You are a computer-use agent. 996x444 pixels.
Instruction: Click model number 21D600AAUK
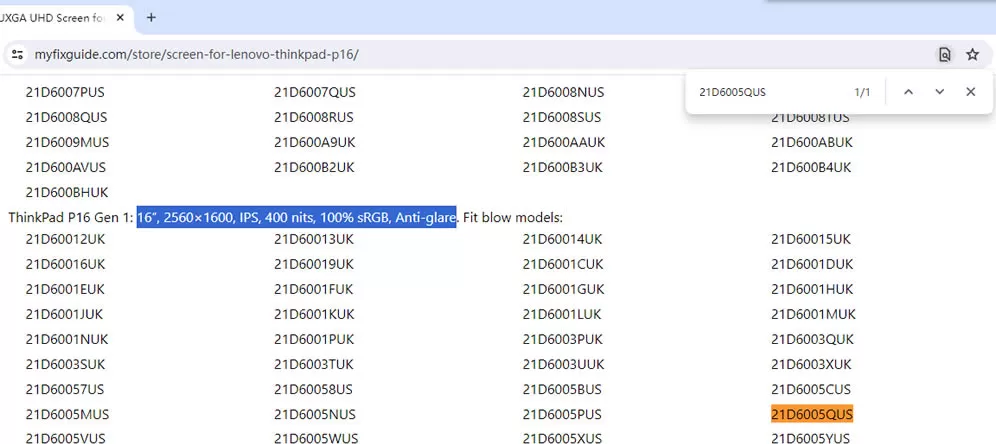point(564,143)
